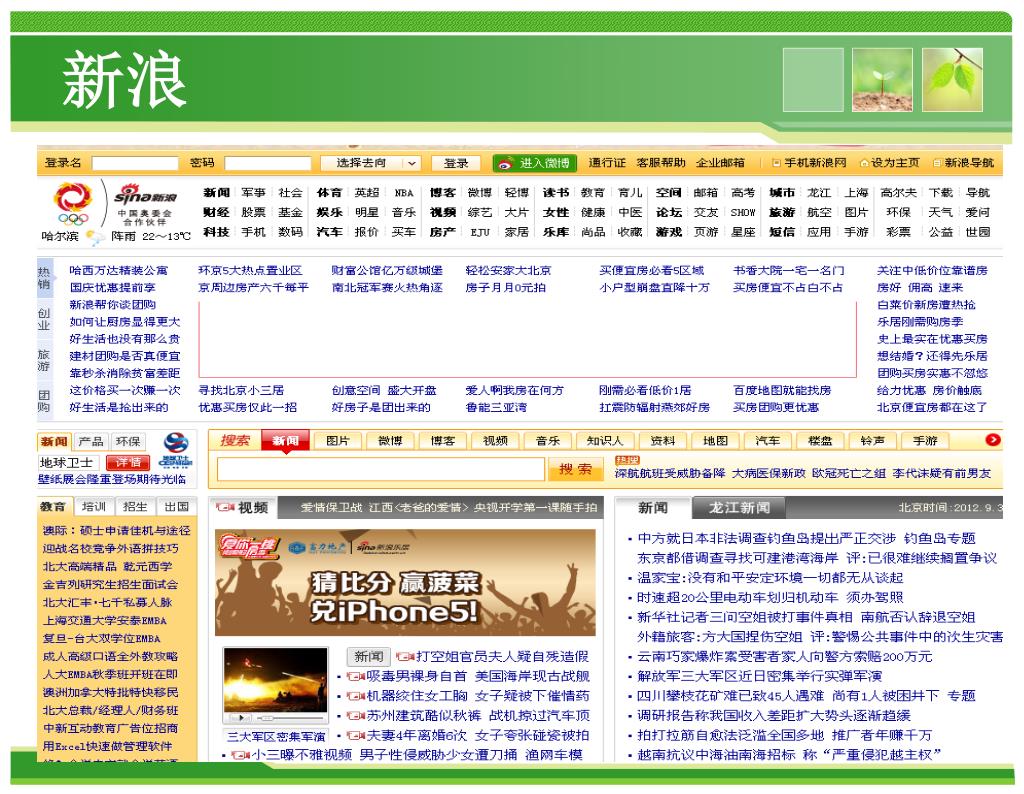Open headline 解放军三大军区近日密集举行实弹军演
The width and height of the screenshot is (1024, 794).
pos(760,676)
